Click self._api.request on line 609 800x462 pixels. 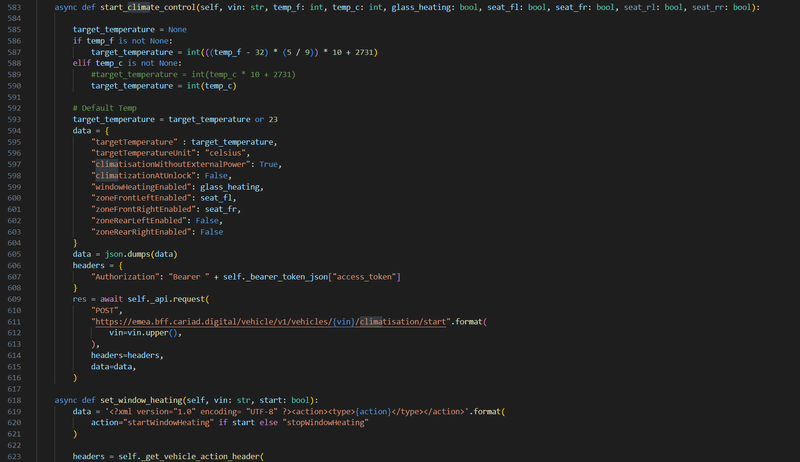166,299
